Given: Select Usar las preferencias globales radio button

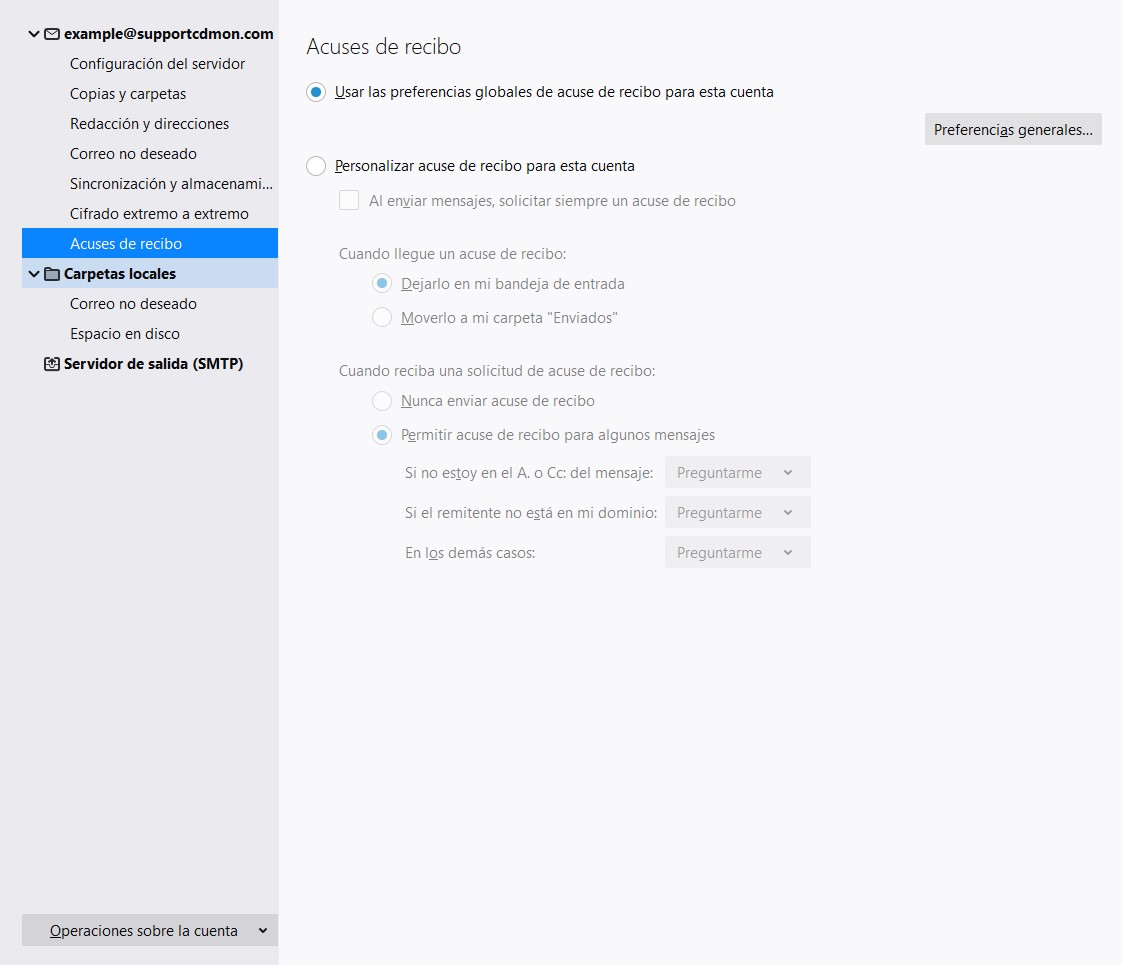Looking at the screenshot, I should [x=316, y=92].
